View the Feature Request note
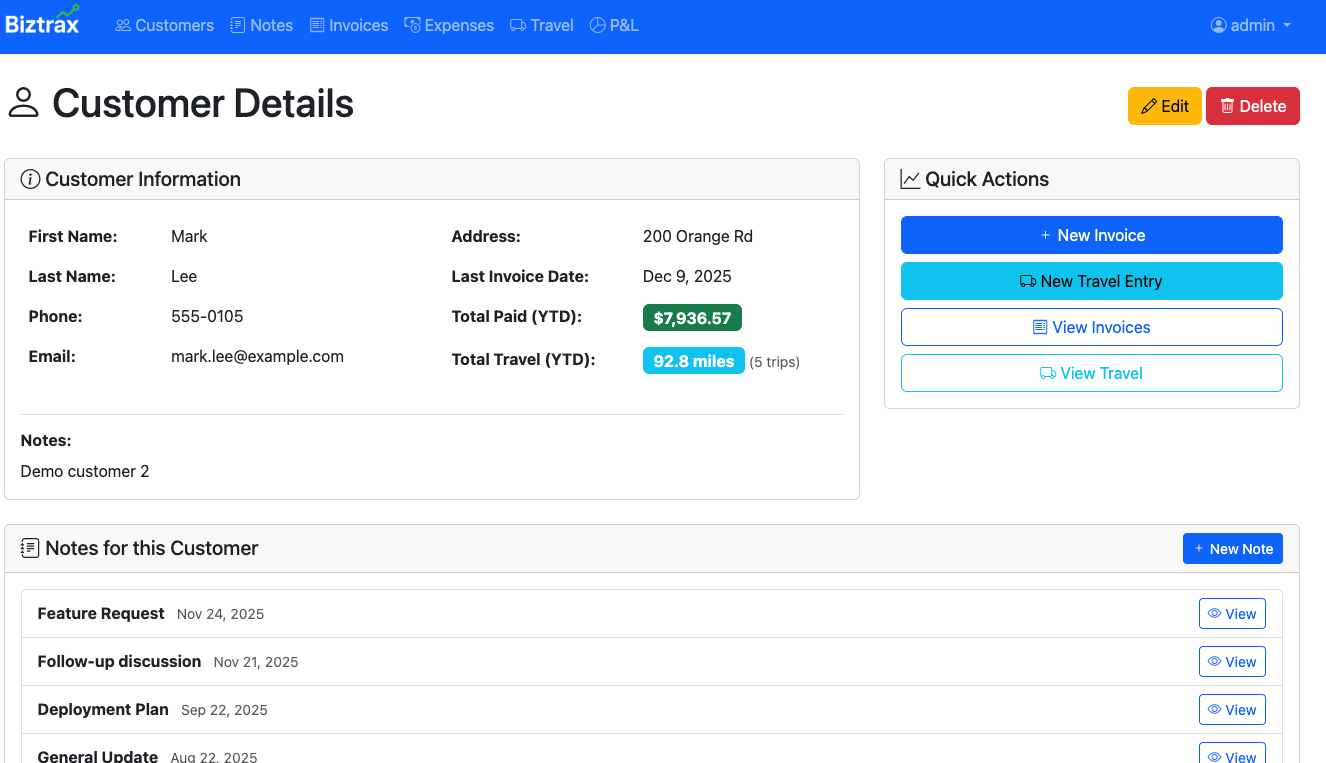 pyautogui.click(x=1232, y=613)
